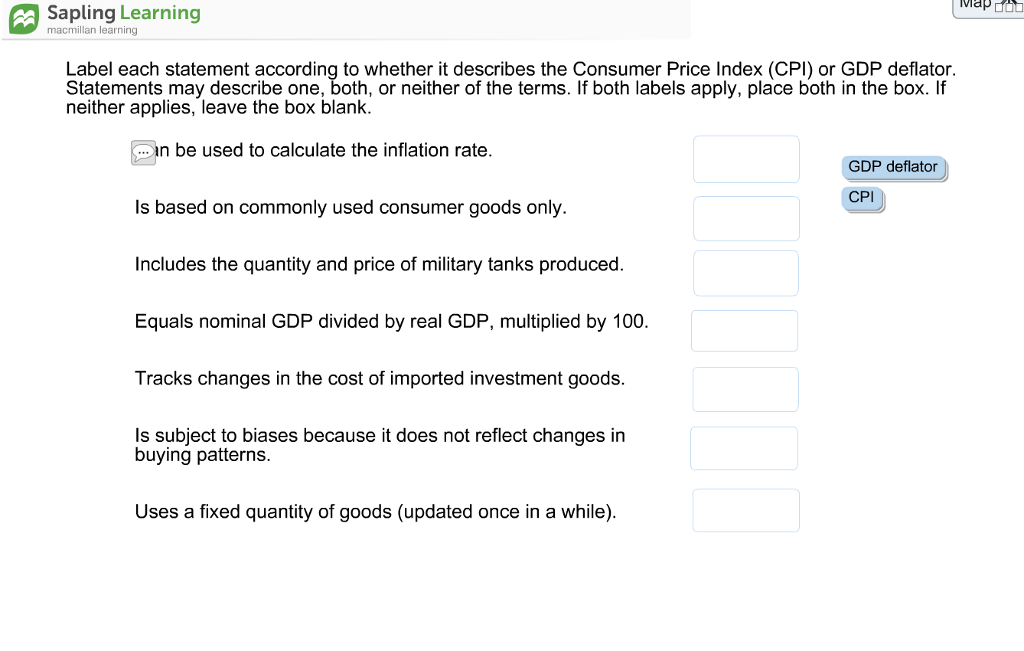Image resolution: width=1024 pixels, height=651 pixels.
Task: Click answer box for consumer goods only statement
Action: [x=746, y=218]
